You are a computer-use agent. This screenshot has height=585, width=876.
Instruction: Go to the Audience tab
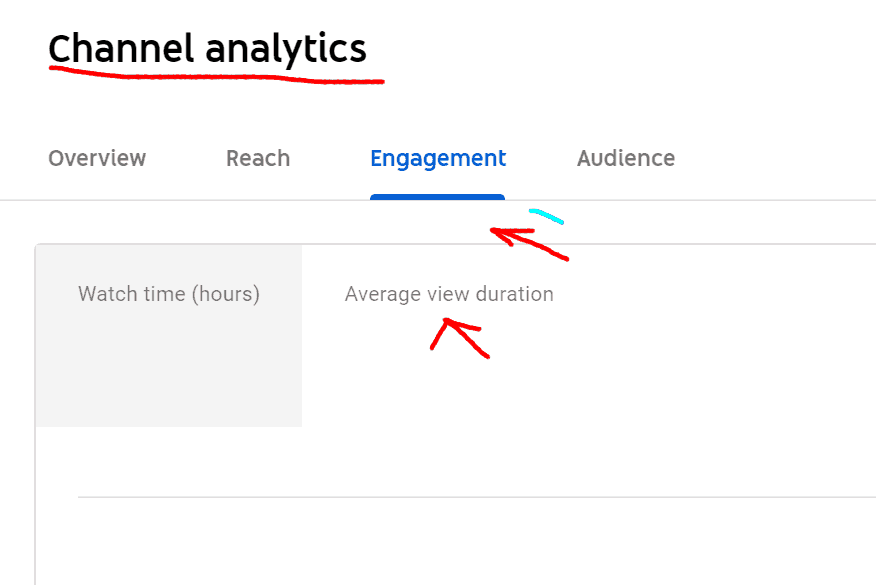[626, 158]
